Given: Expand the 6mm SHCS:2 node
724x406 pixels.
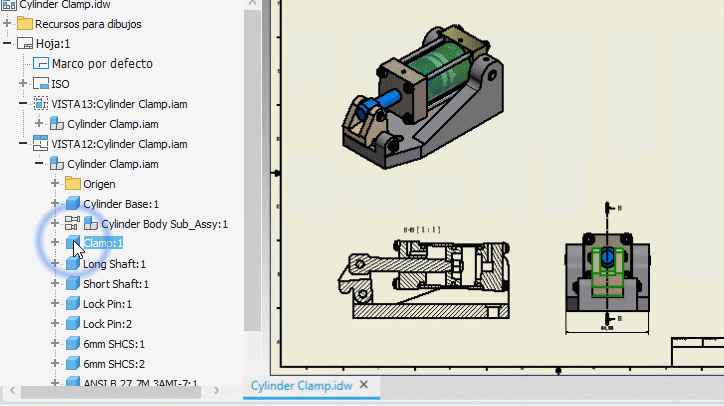Looking at the screenshot, I should 55,364.
